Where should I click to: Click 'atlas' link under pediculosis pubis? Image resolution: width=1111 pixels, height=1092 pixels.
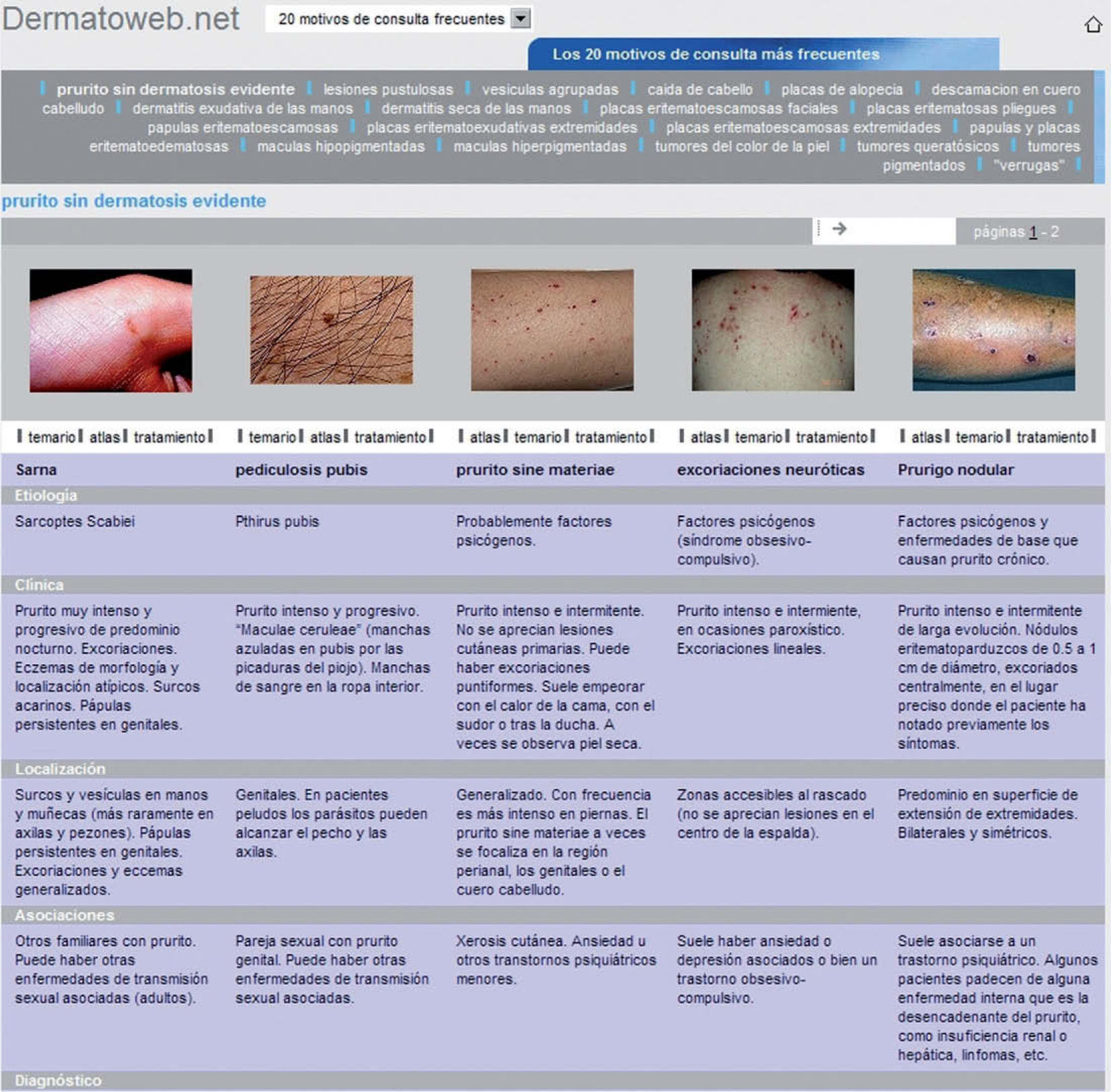tap(325, 437)
